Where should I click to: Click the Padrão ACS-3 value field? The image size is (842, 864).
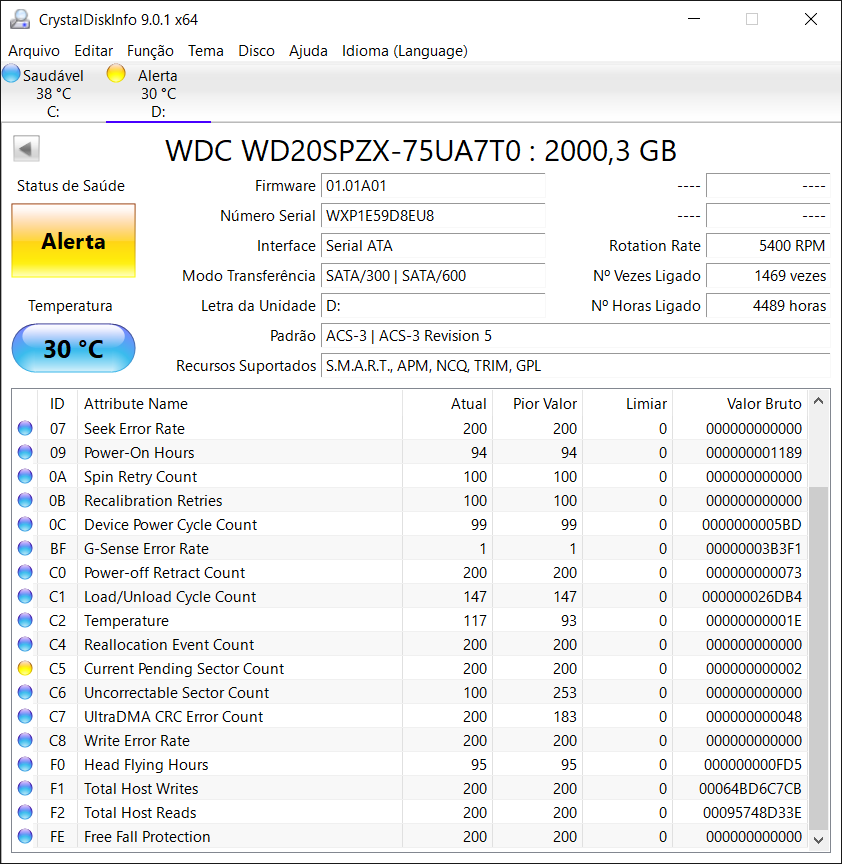576,336
